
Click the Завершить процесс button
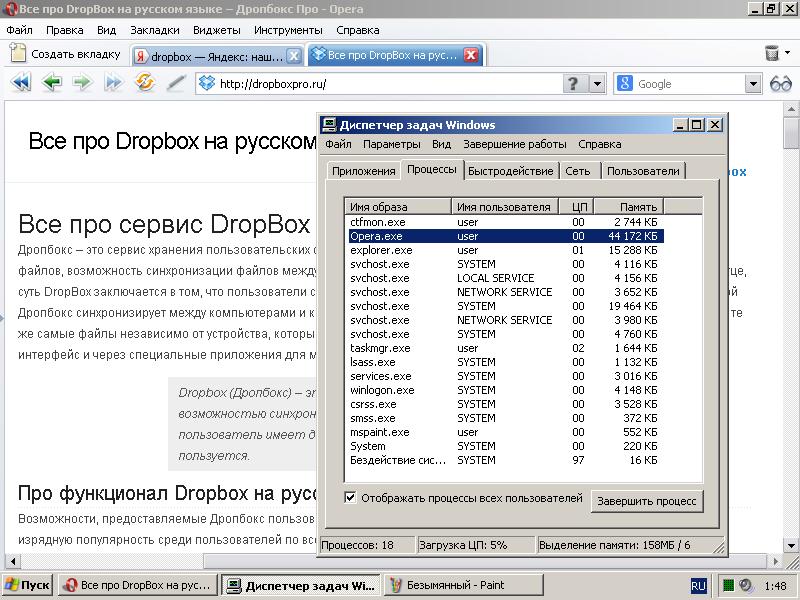pos(646,501)
